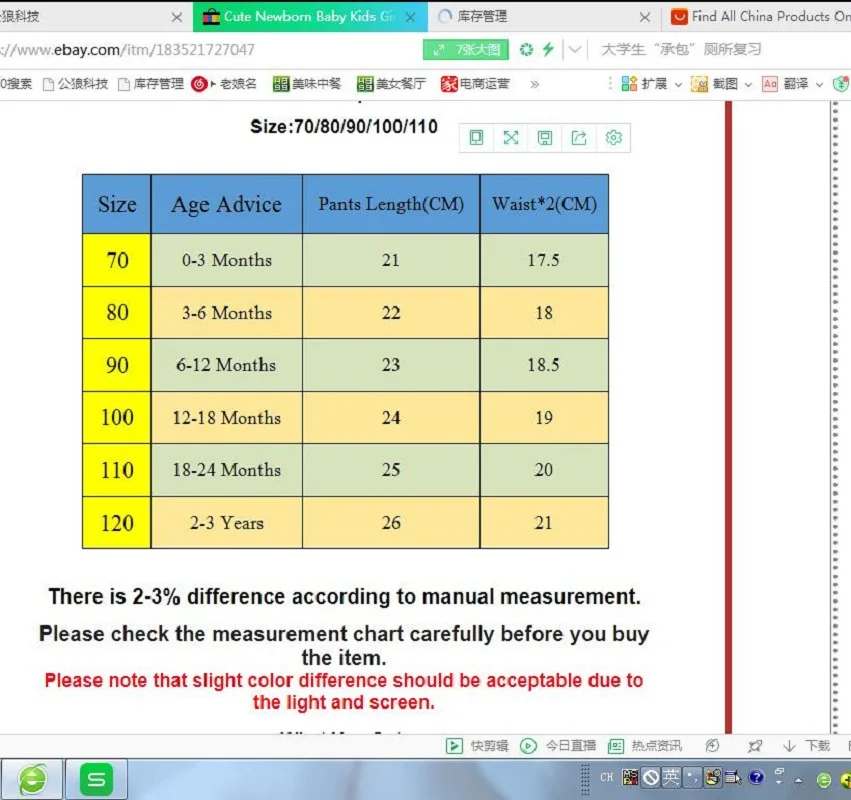Open 下载 downloads in the status bar

pos(806,746)
